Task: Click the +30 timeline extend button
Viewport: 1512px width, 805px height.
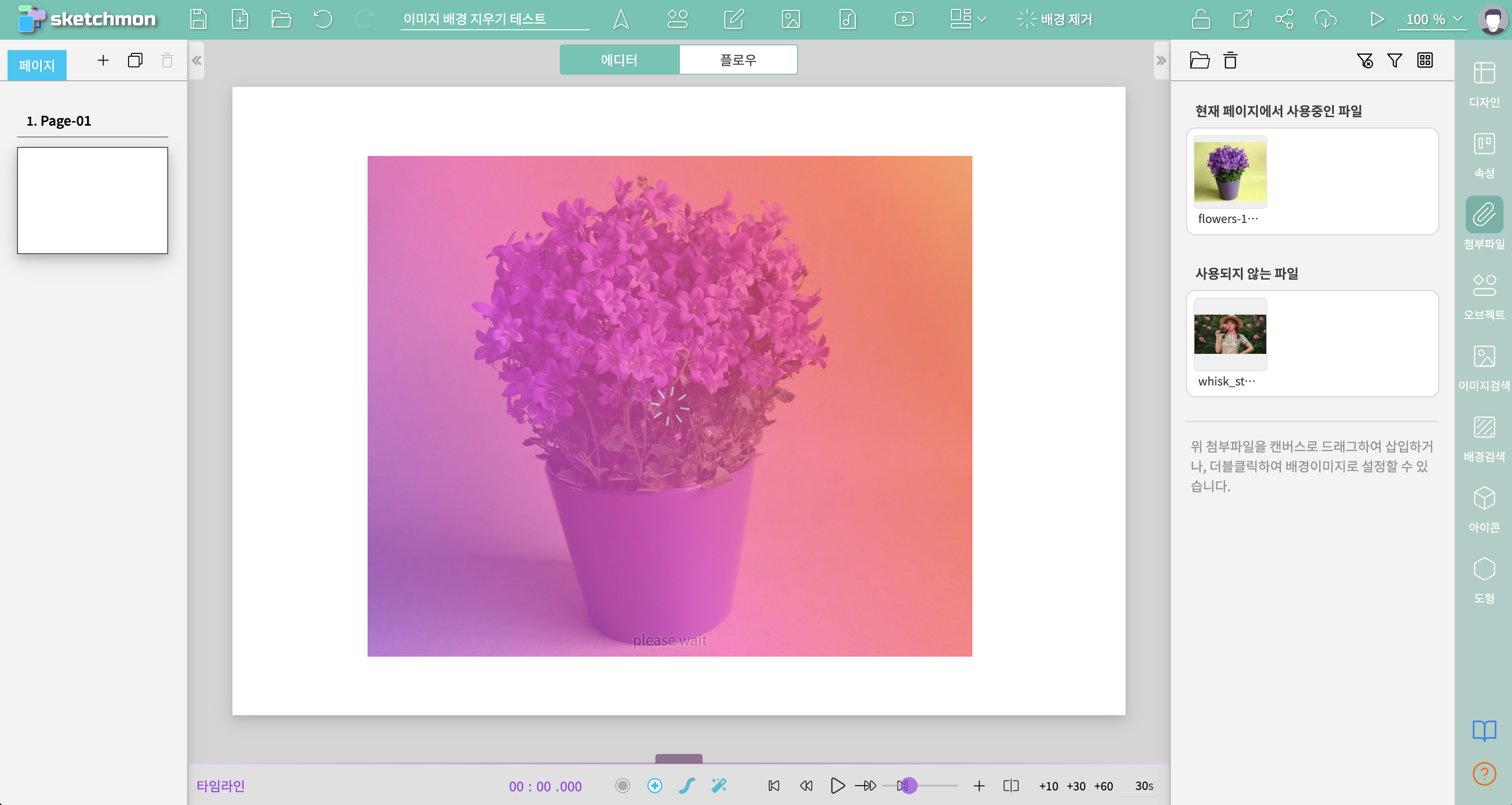Action: [x=1075, y=786]
